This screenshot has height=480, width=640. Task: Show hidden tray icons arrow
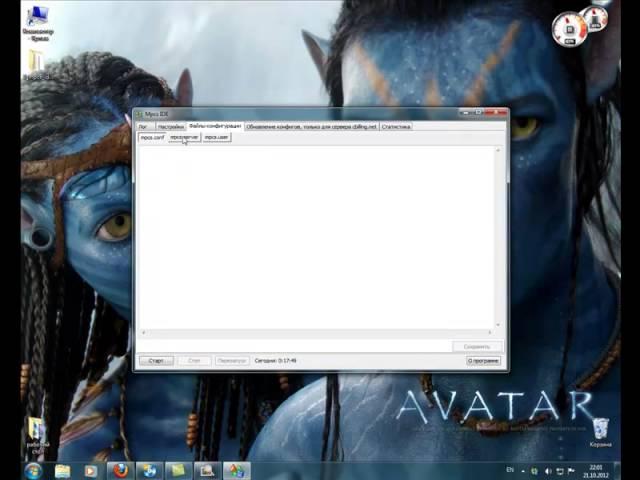point(523,471)
